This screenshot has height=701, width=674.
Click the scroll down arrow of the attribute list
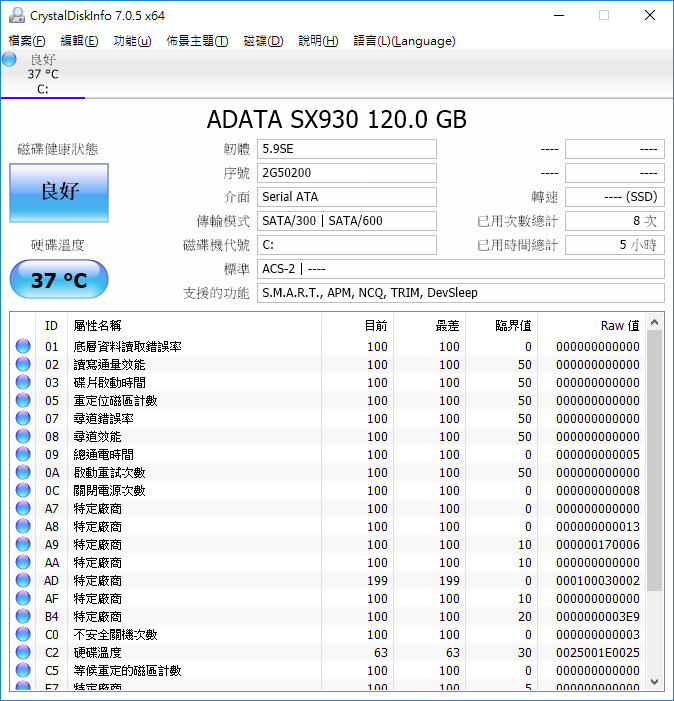655,682
